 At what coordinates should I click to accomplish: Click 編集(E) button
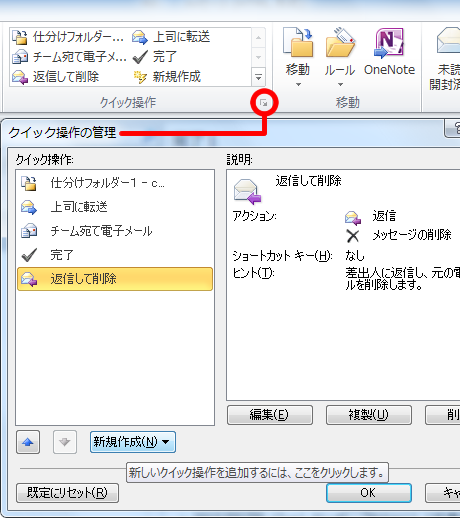(x=270, y=415)
